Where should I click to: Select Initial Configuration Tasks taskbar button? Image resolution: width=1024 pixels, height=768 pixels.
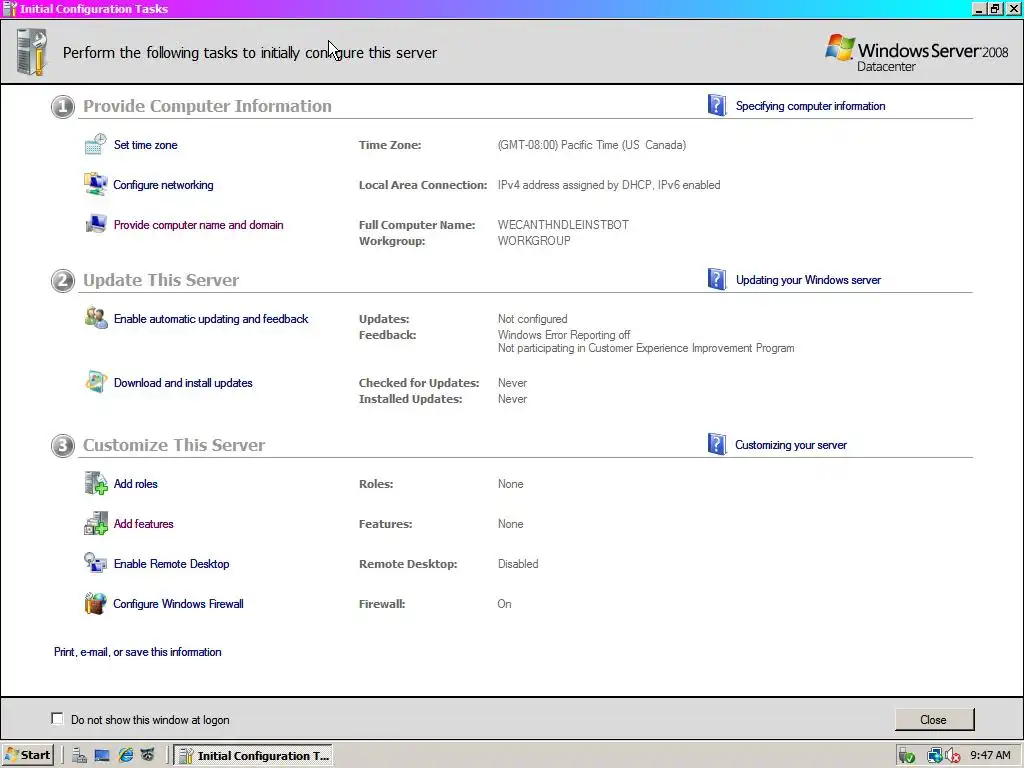pyautogui.click(x=253, y=756)
